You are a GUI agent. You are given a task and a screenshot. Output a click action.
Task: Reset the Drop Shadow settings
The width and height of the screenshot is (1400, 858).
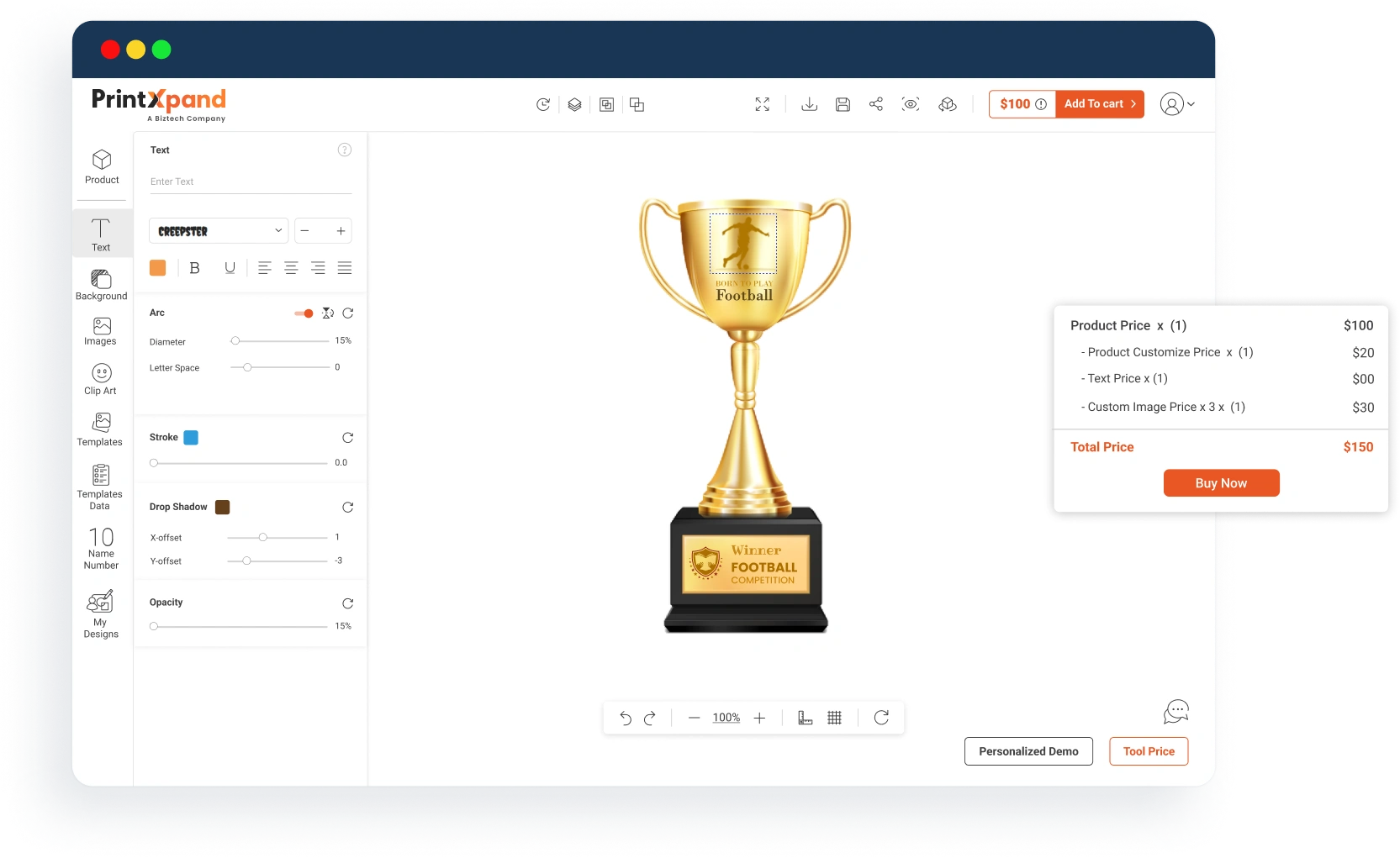[348, 508]
